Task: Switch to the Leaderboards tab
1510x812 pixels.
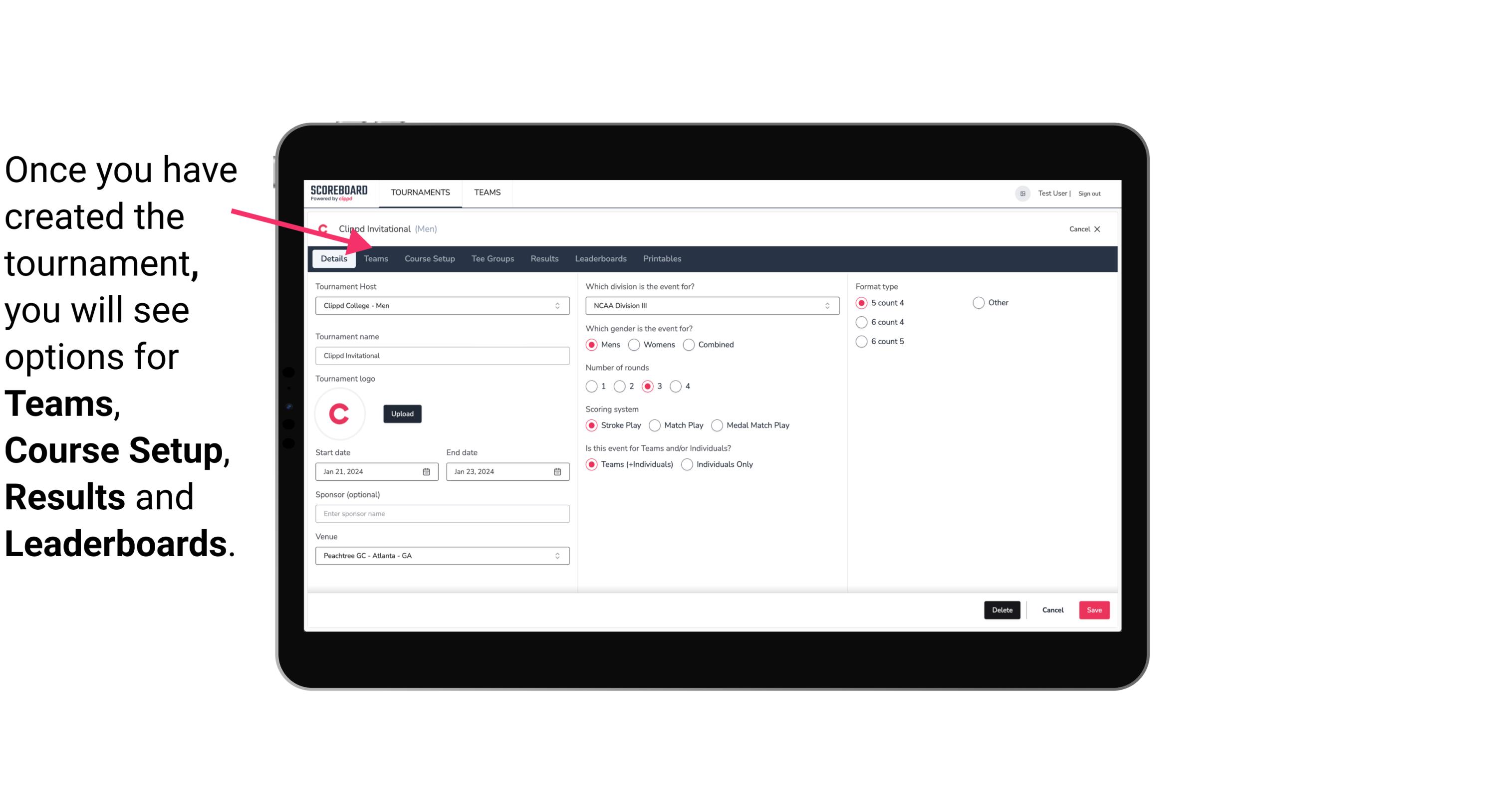Action: [x=601, y=258]
